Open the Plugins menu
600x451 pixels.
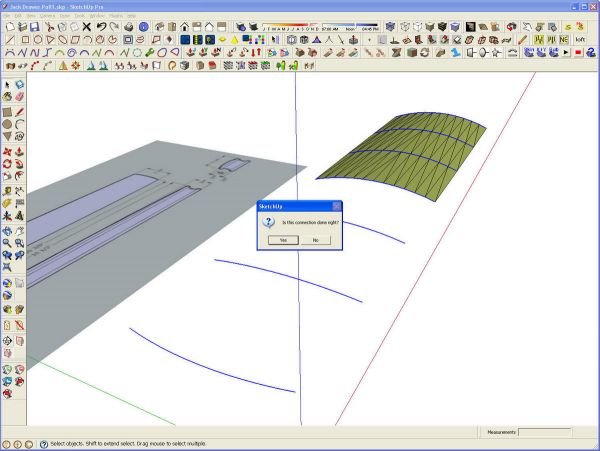click(x=116, y=16)
